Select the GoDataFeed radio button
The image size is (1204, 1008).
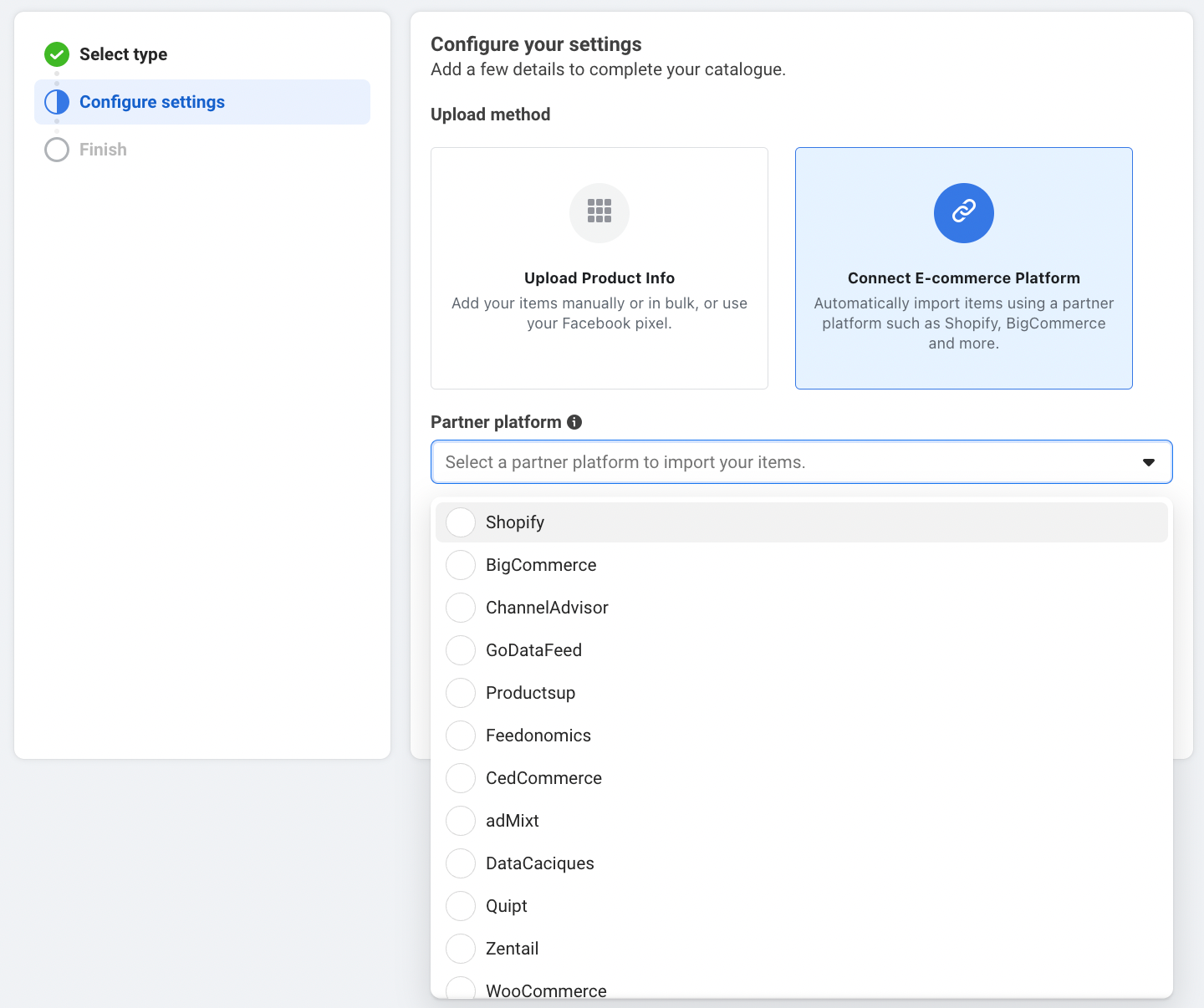click(x=461, y=650)
